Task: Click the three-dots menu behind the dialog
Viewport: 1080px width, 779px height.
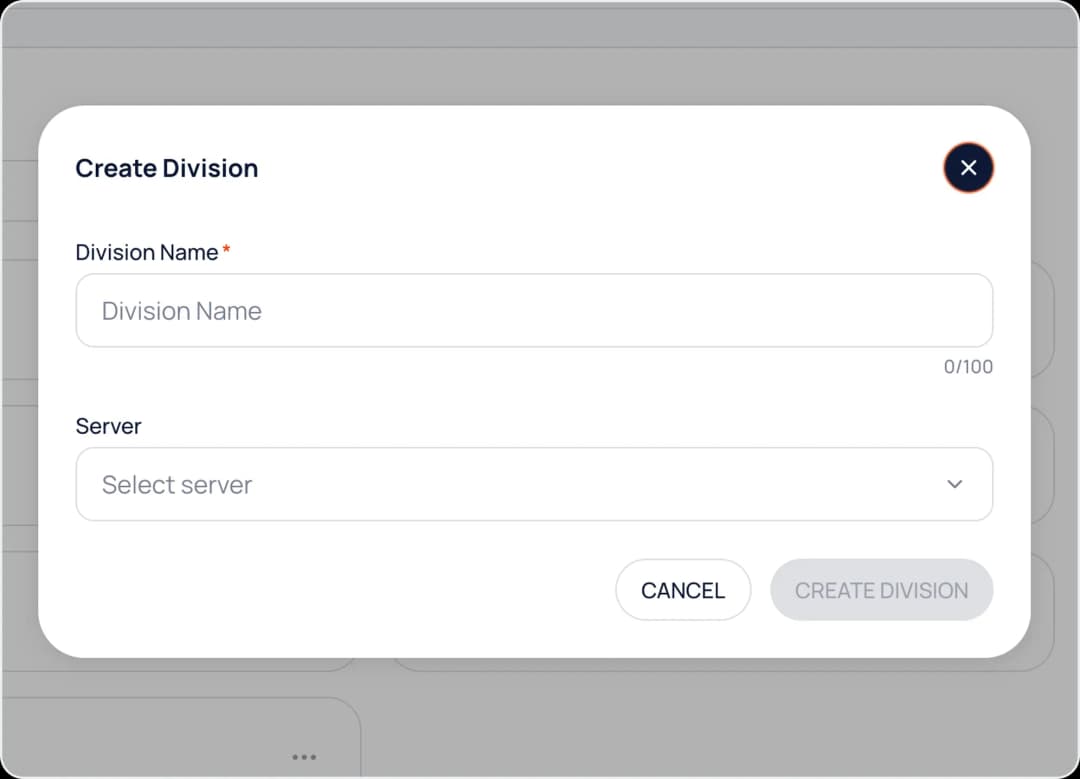Action: pyautogui.click(x=304, y=757)
